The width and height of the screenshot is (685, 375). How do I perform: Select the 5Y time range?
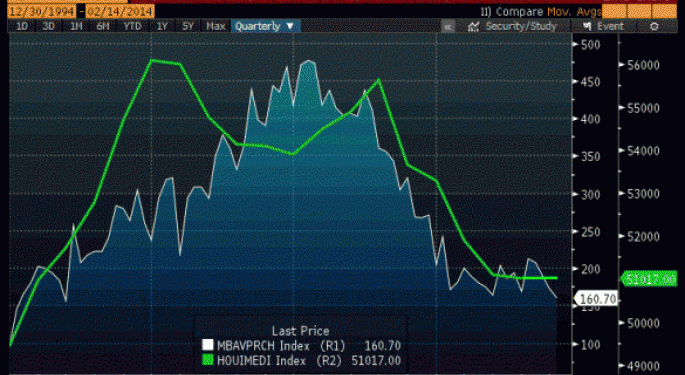[188, 26]
